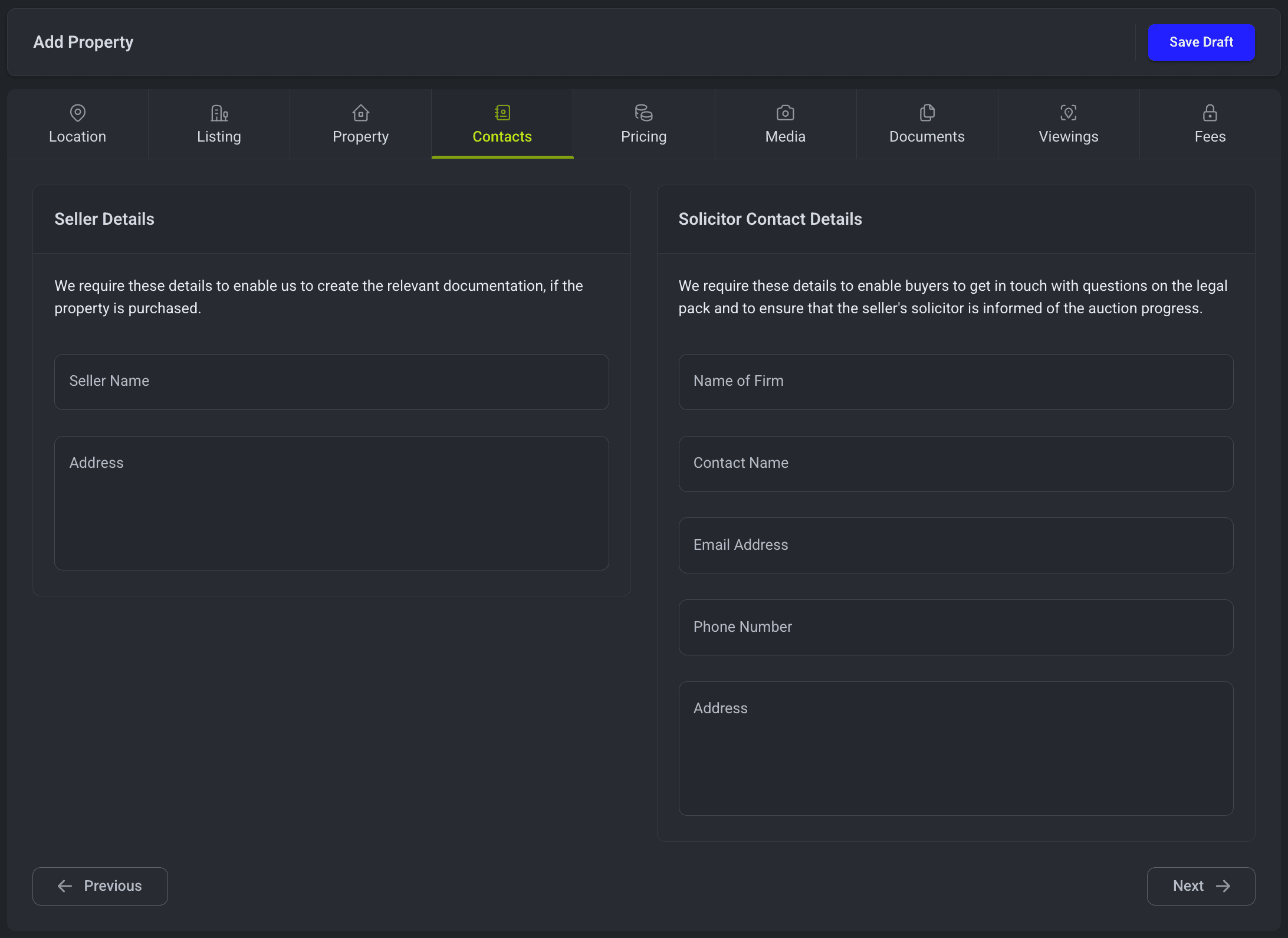Viewport: 1288px width, 938px height.
Task: Click the Property house icon
Action: (x=360, y=112)
